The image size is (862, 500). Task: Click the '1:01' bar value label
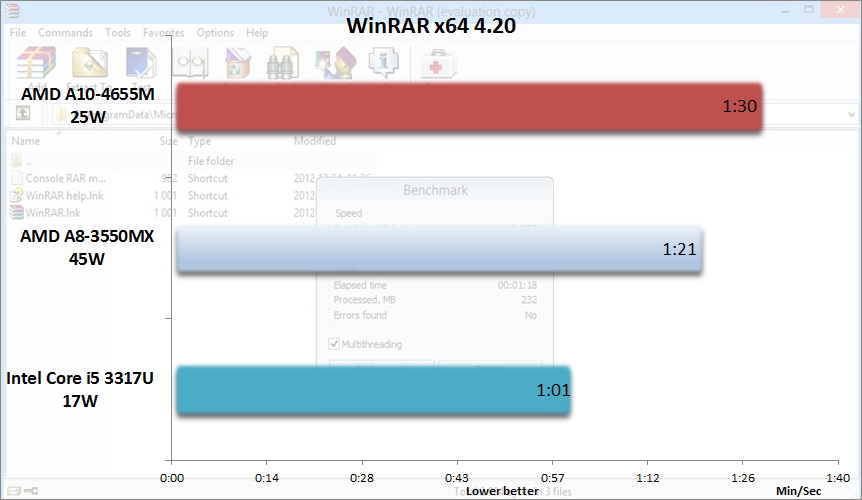553,390
